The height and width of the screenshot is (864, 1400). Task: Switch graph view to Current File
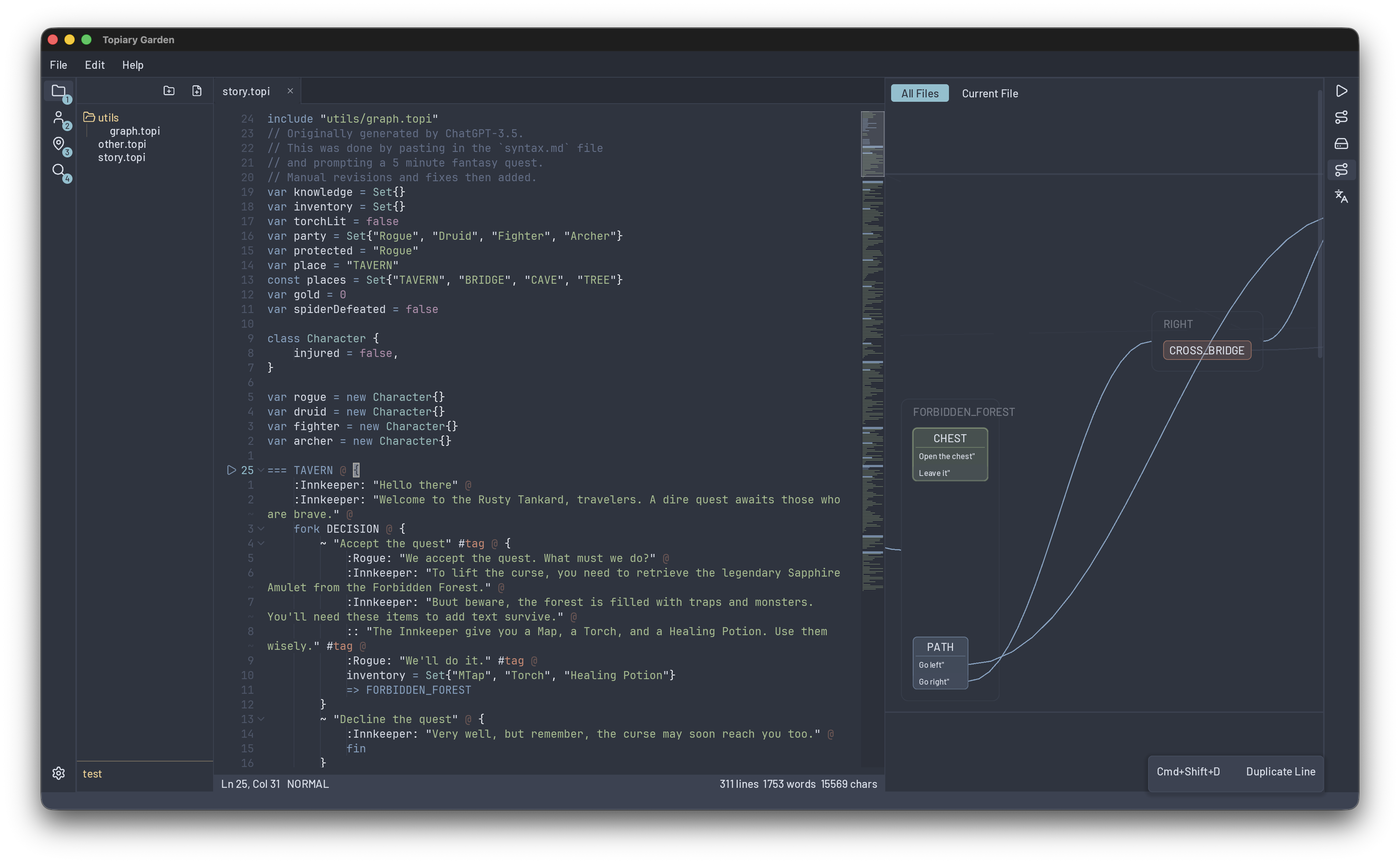point(990,93)
